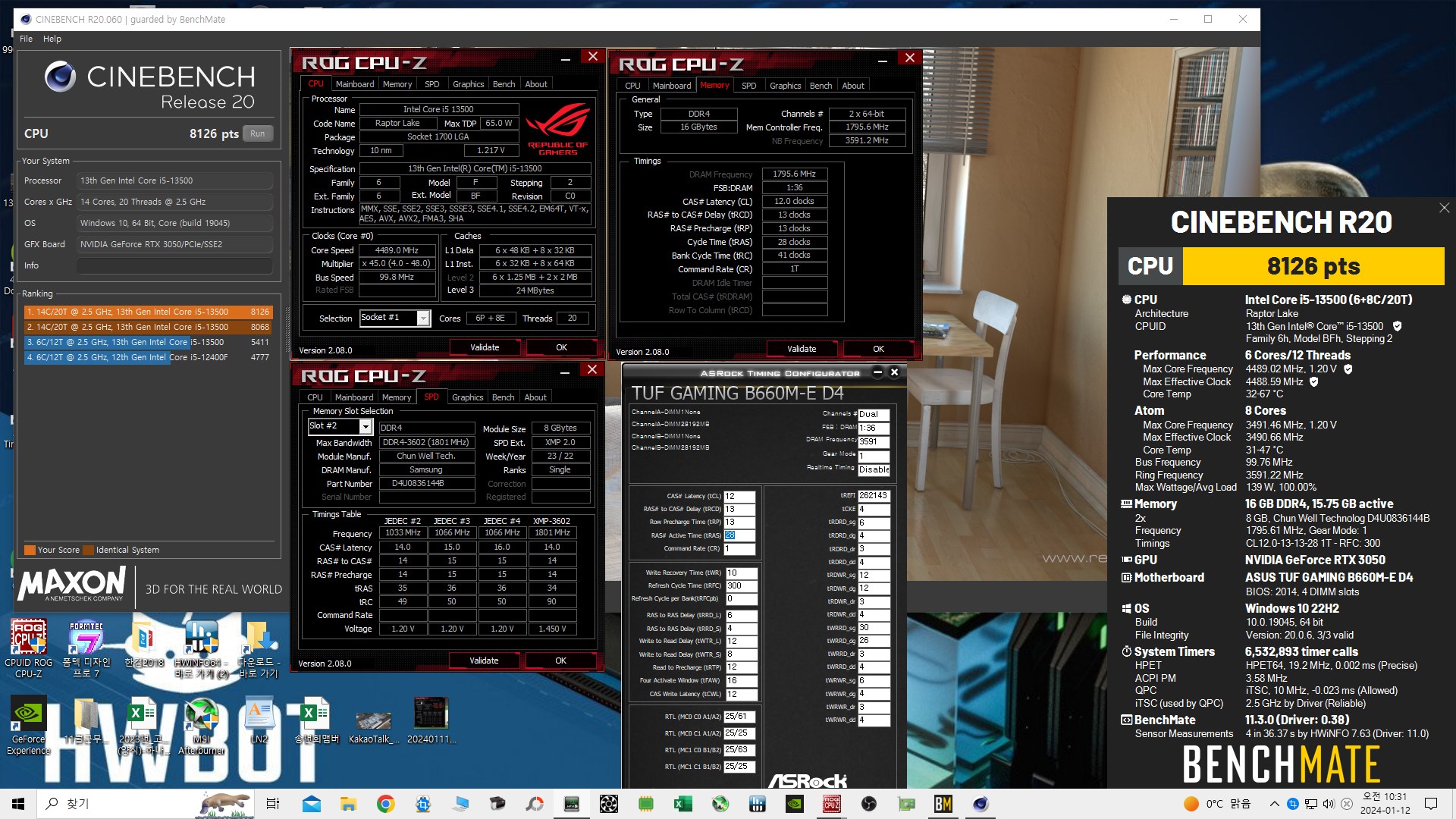Click the weather widget in the taskbar

[1217, 804]
